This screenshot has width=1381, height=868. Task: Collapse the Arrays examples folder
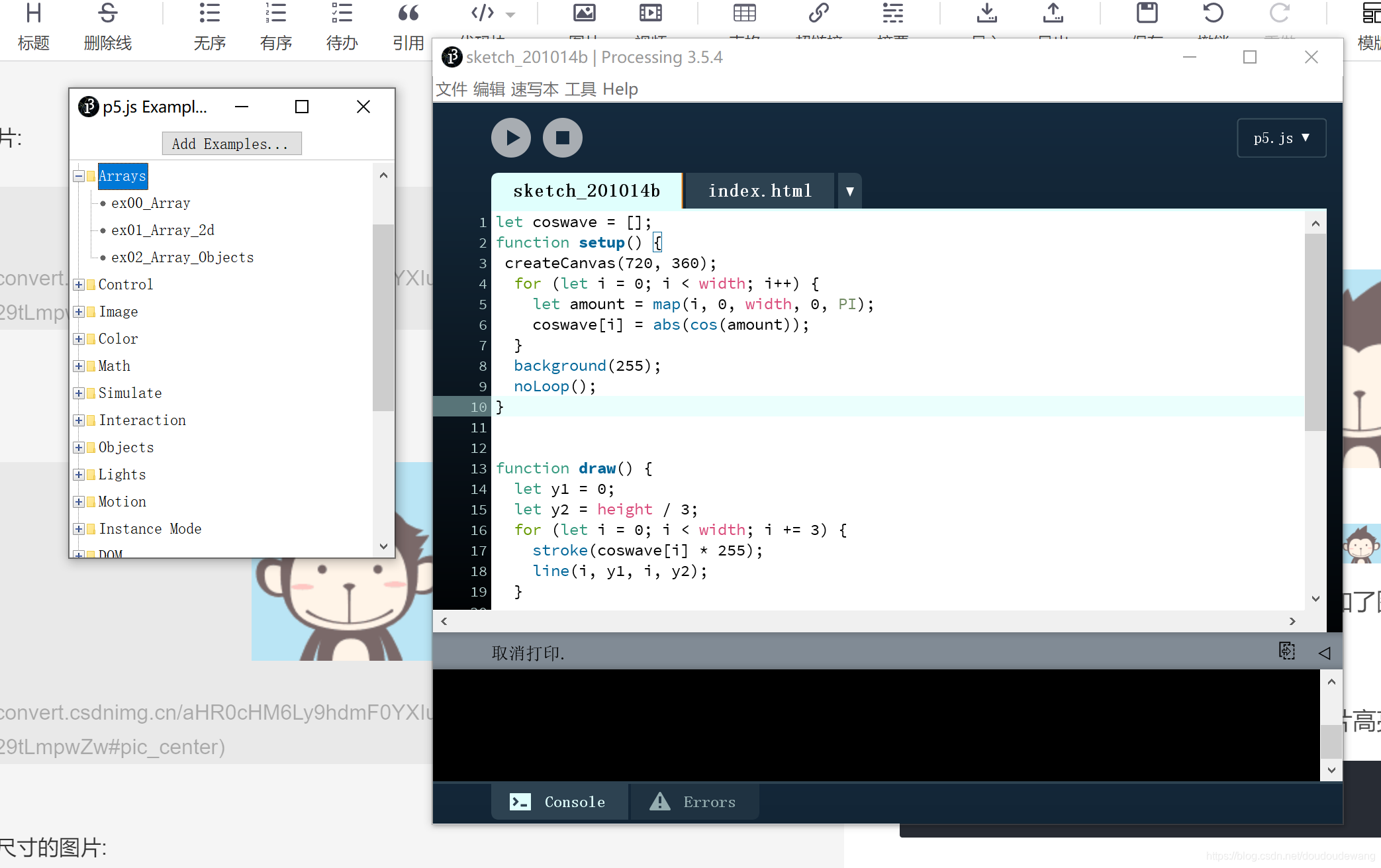pyautogui.click(x=79, y=176)
